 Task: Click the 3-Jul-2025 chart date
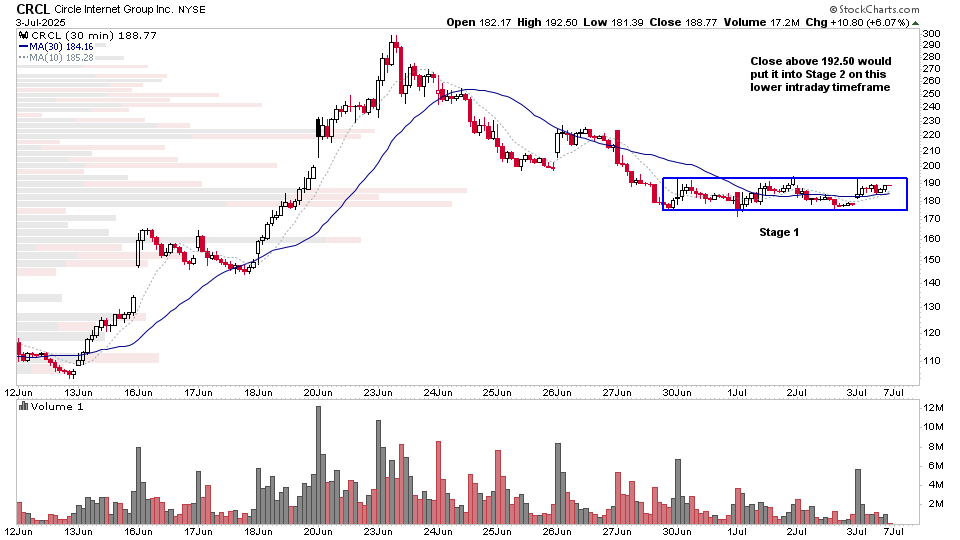40,23
